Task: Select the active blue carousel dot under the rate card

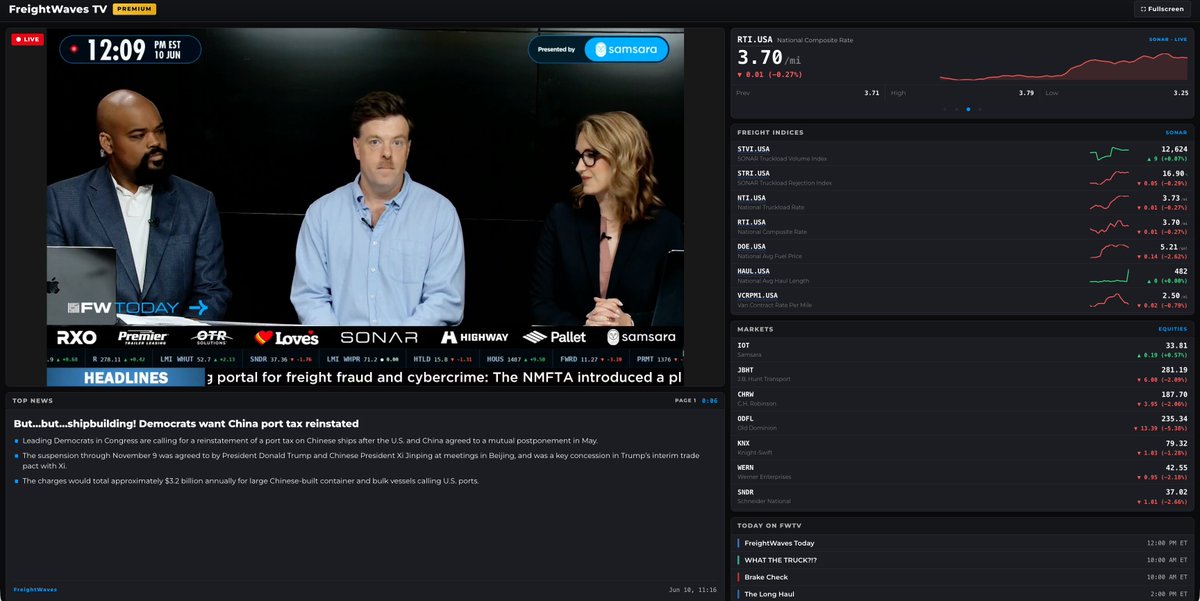Action: tap(967, 109)
